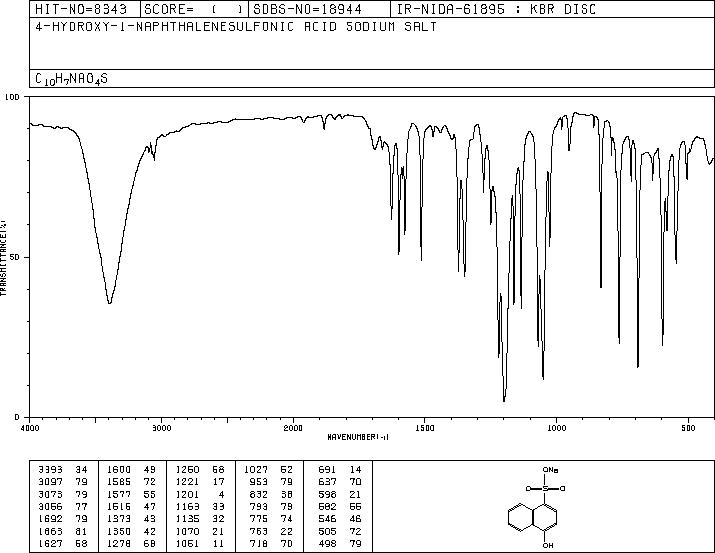
Task: Click the ONa group in structure diagram
Action: click(550, 470)
